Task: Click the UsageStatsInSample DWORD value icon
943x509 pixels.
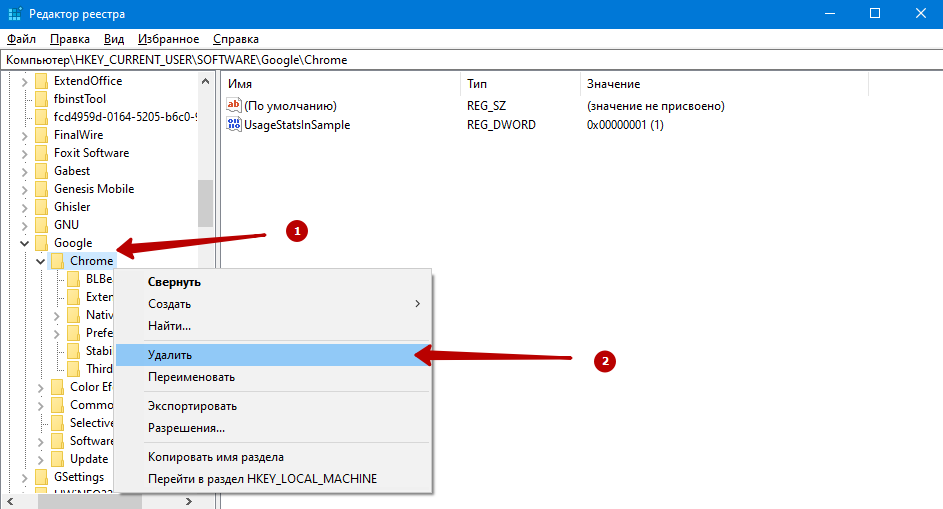Action: pos(234,125)
